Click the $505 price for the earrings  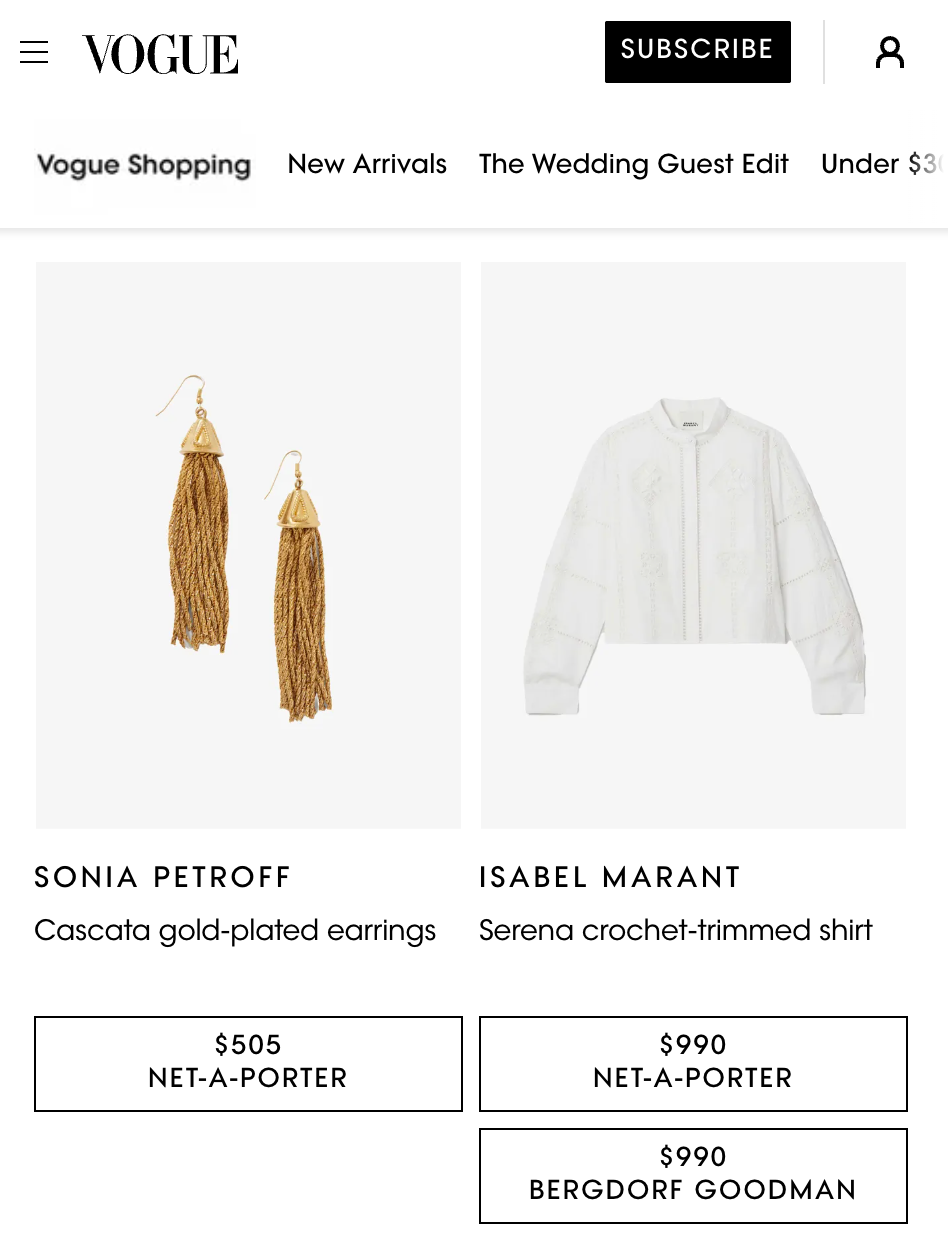[x=248, y=1045]
